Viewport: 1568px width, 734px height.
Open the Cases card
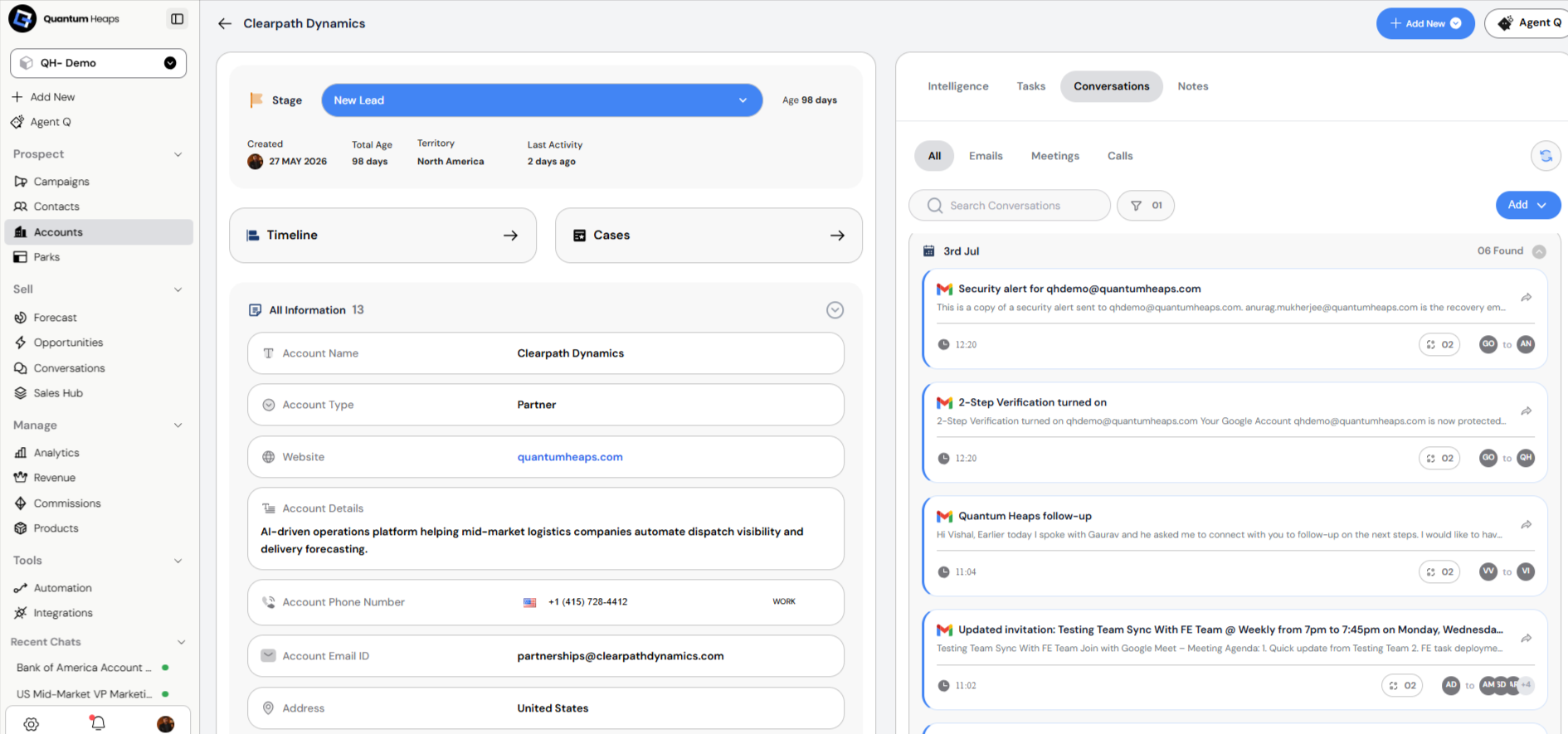(x=709, y=236)
